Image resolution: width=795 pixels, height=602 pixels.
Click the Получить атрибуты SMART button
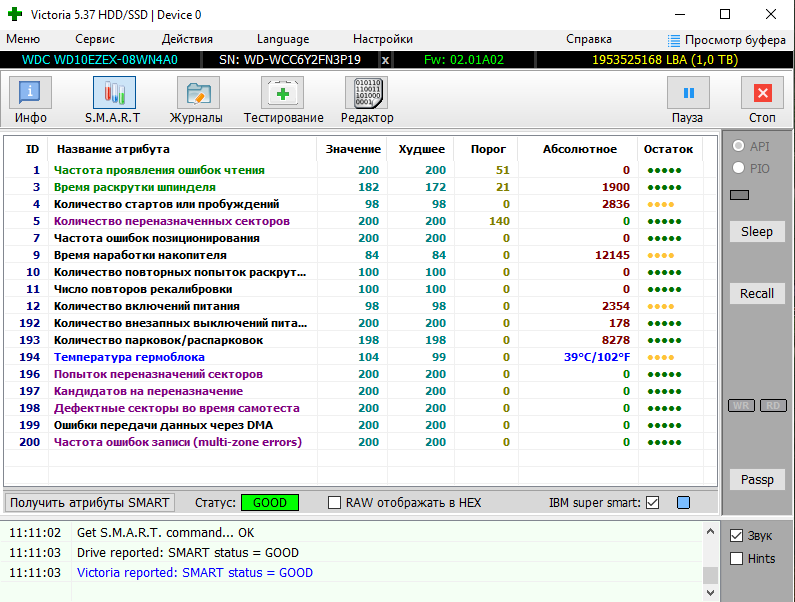click(90, 502)
